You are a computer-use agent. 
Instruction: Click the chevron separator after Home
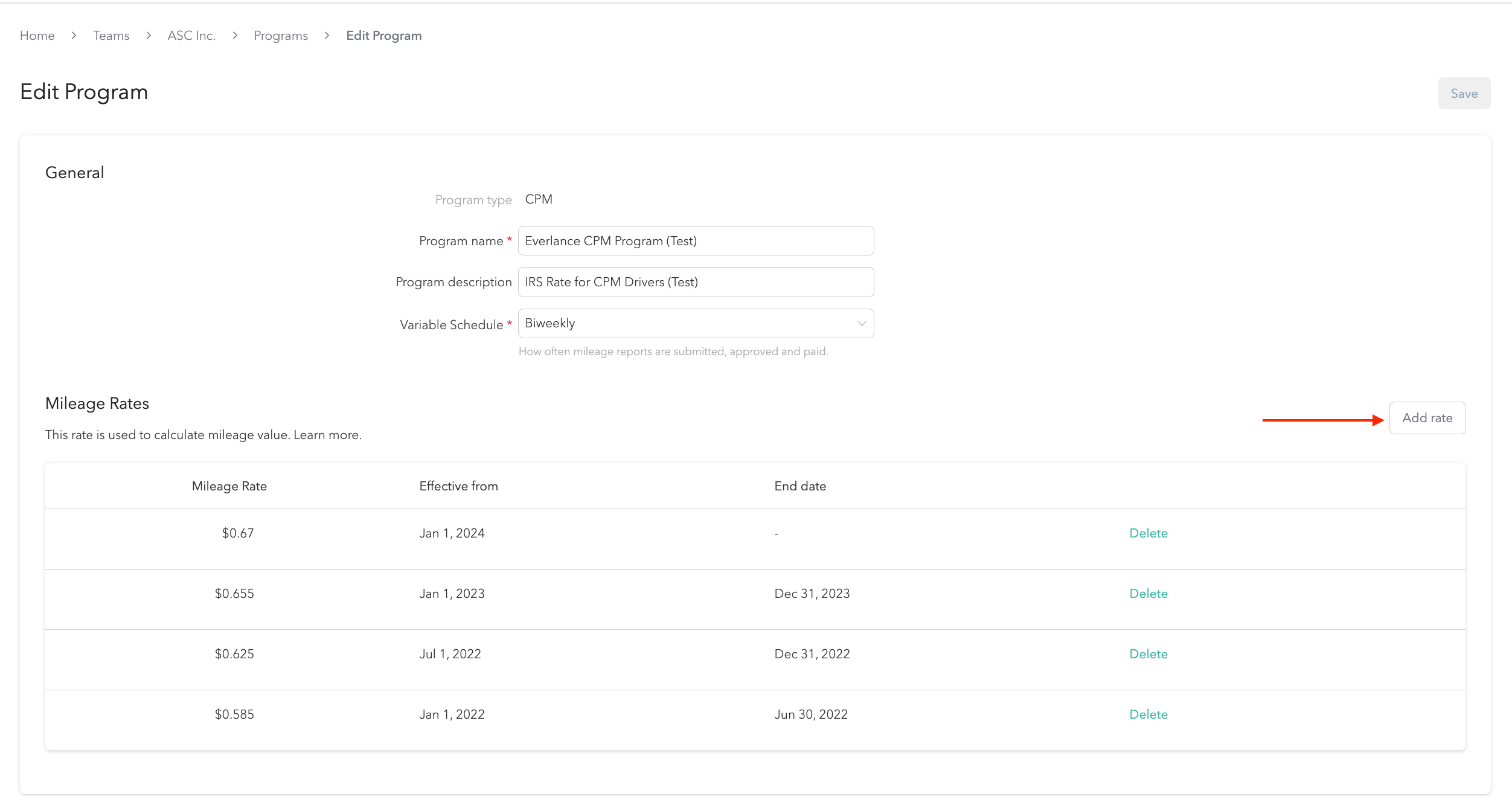point(74,36)
